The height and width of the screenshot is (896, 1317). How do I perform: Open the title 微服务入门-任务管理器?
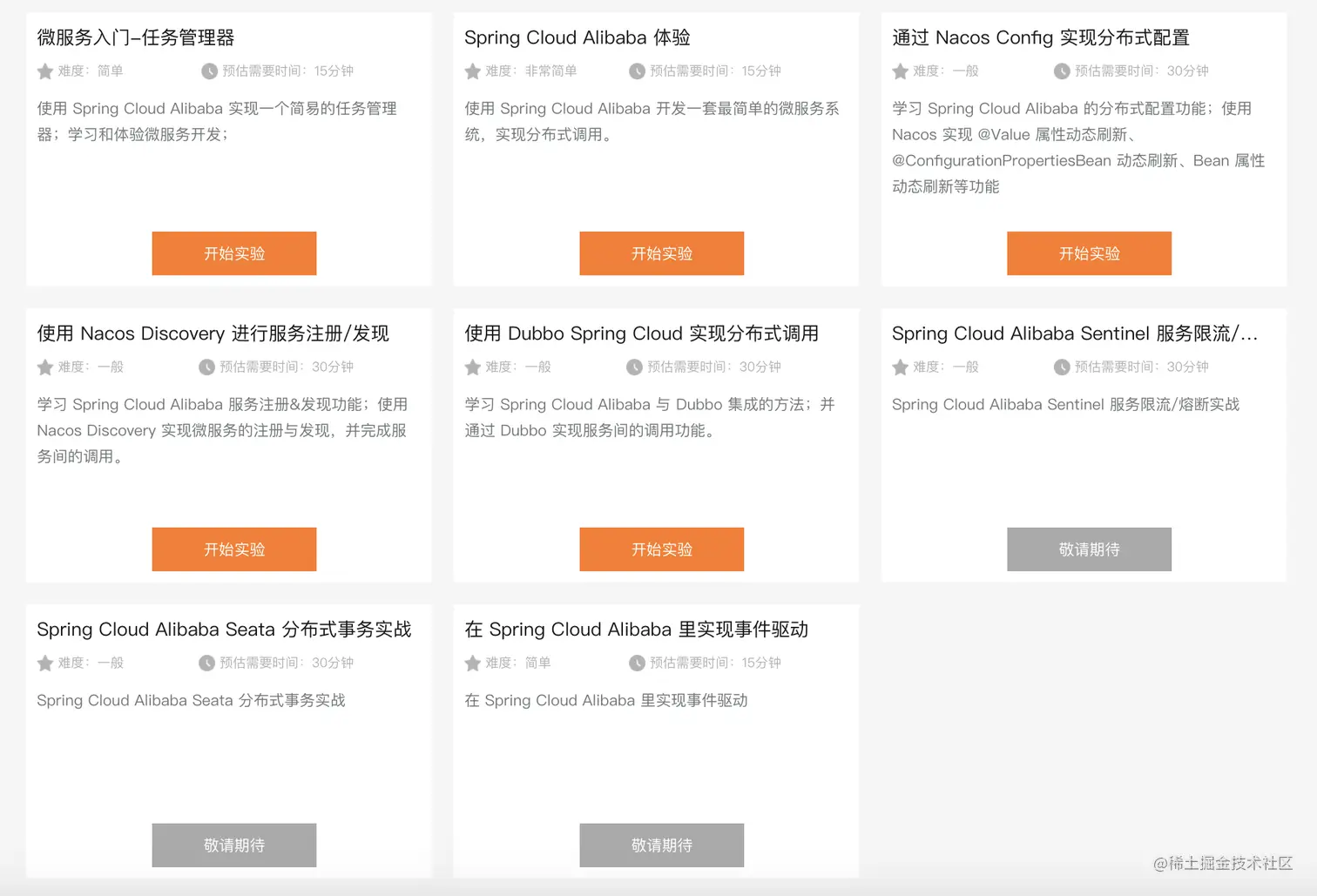click(136, 37)
